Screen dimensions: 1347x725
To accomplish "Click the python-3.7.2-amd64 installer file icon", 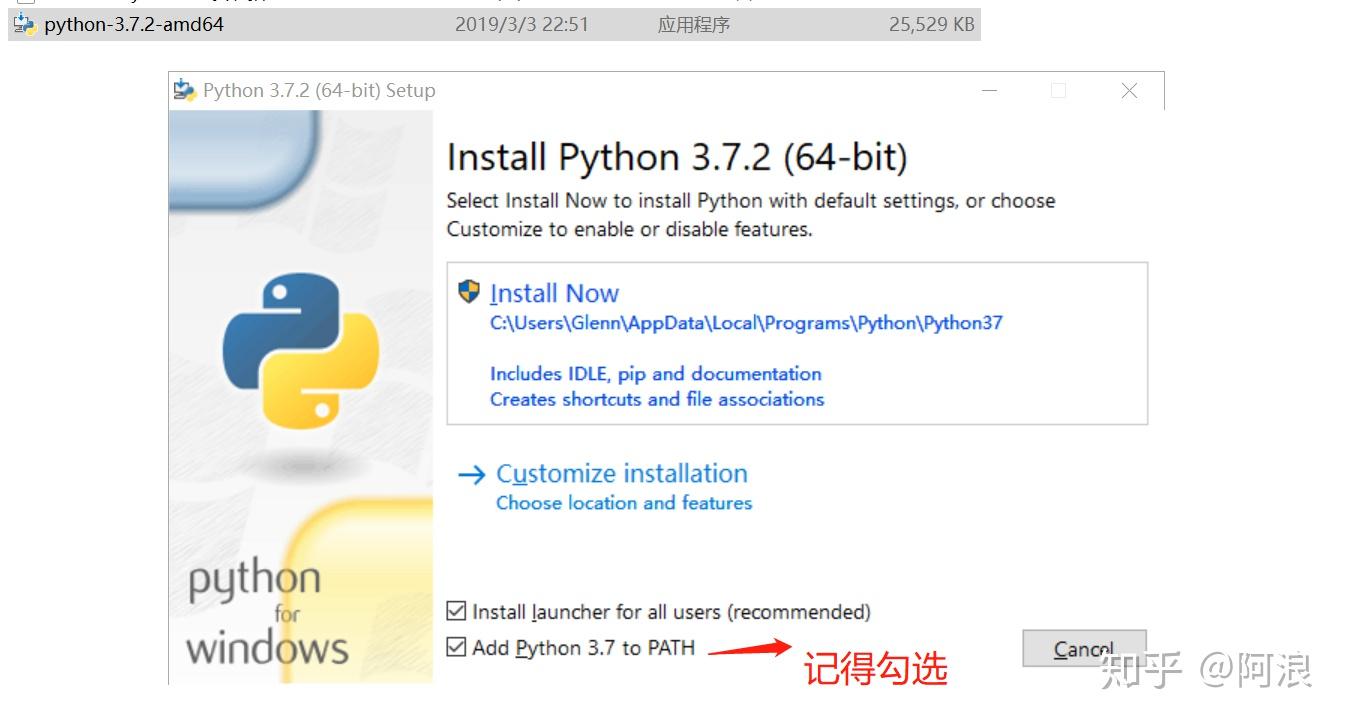I will pyautogui.click(x=24, y=24).
